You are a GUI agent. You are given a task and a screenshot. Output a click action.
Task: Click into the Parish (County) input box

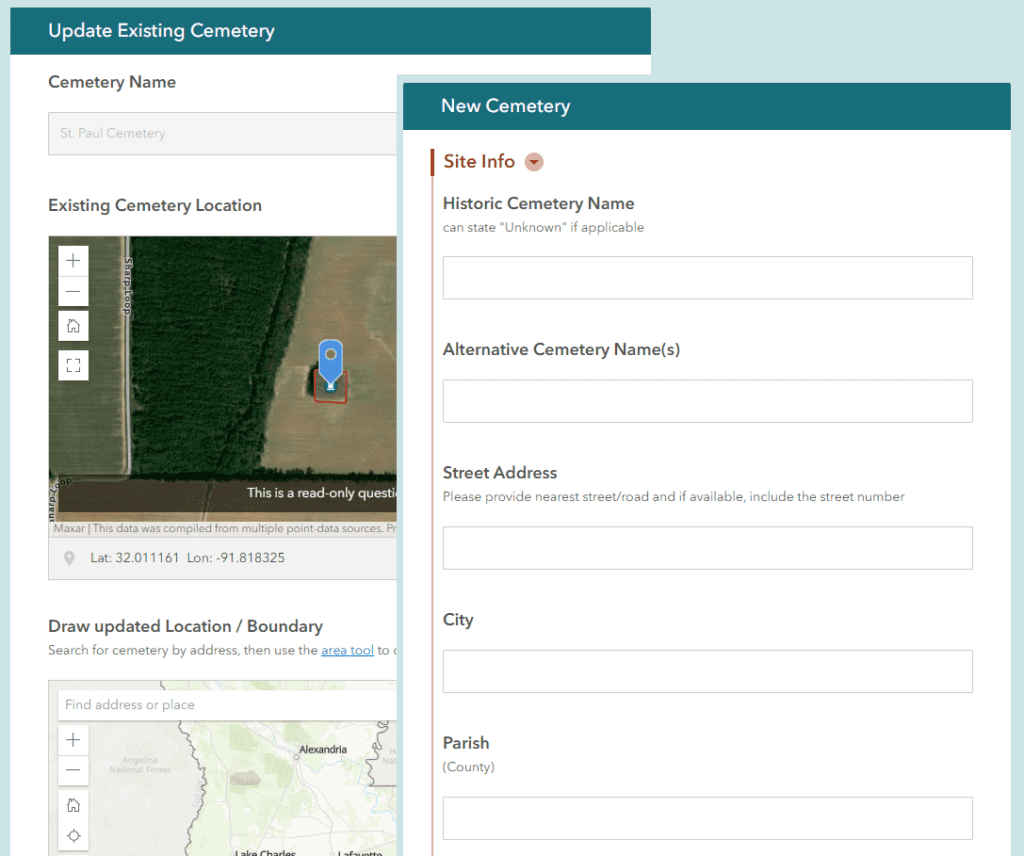(x=707, y=818)
